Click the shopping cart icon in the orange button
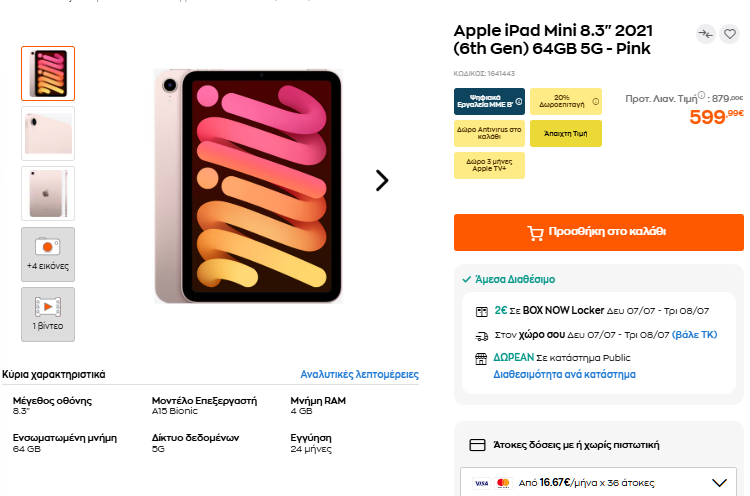This screenshot has height=496, width=750. coord(535,233)
